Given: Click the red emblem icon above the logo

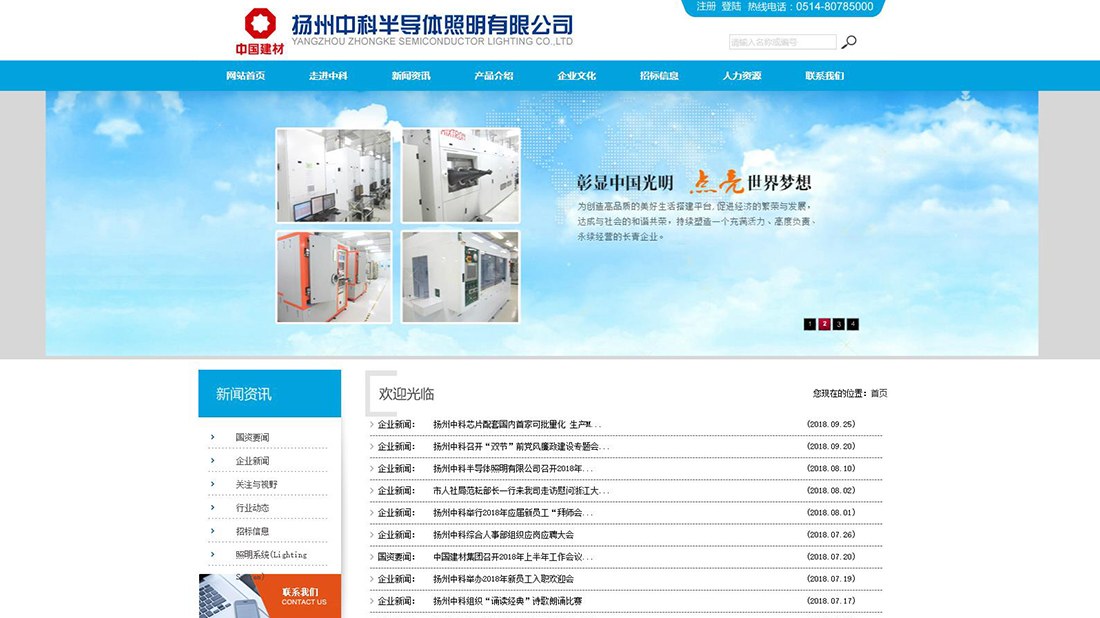Looking at the screenshot, I should [x=258, y=22].
